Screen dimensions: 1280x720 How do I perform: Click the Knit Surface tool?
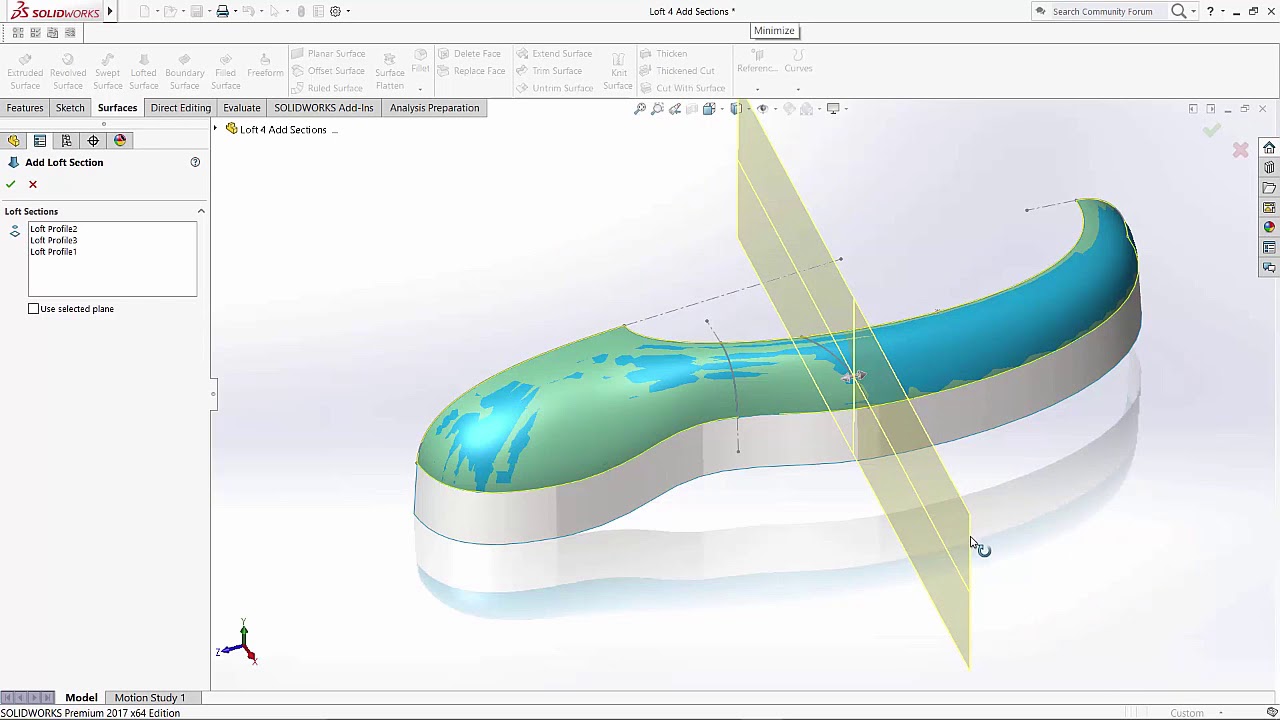point(618,71)
